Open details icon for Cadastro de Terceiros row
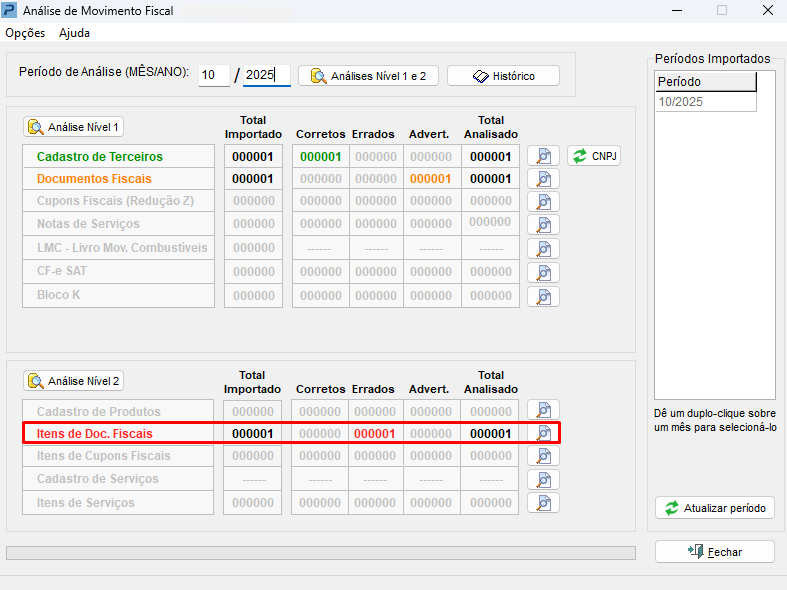Viewport: 787px width, 590px height. point(543,156)
